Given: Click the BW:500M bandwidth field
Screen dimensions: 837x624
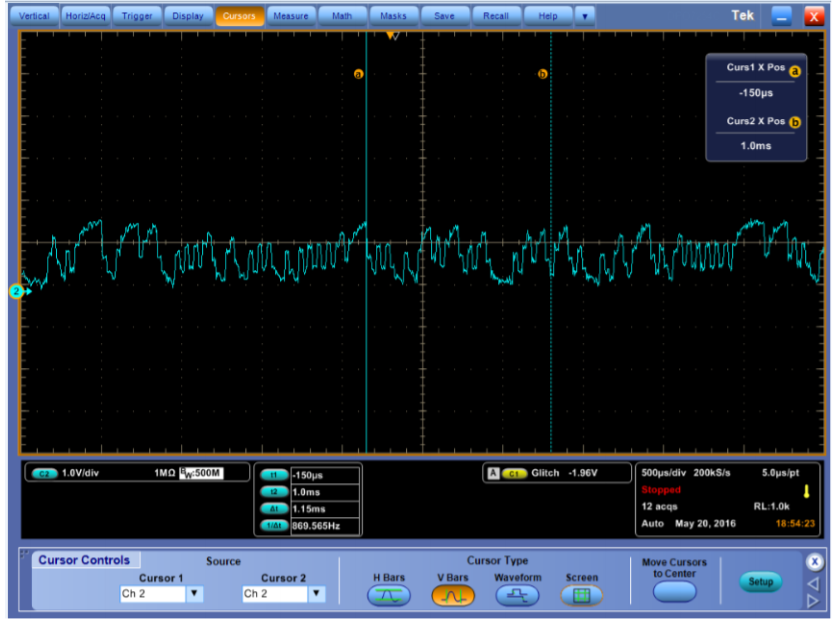Looking at the screenshot, I should (x=201, y=473).
